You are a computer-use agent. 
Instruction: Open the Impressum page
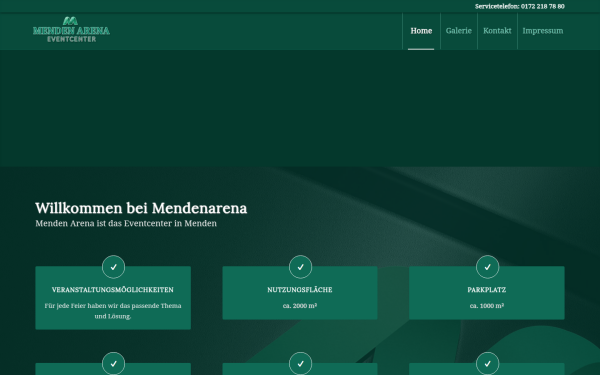pos(543,31)
